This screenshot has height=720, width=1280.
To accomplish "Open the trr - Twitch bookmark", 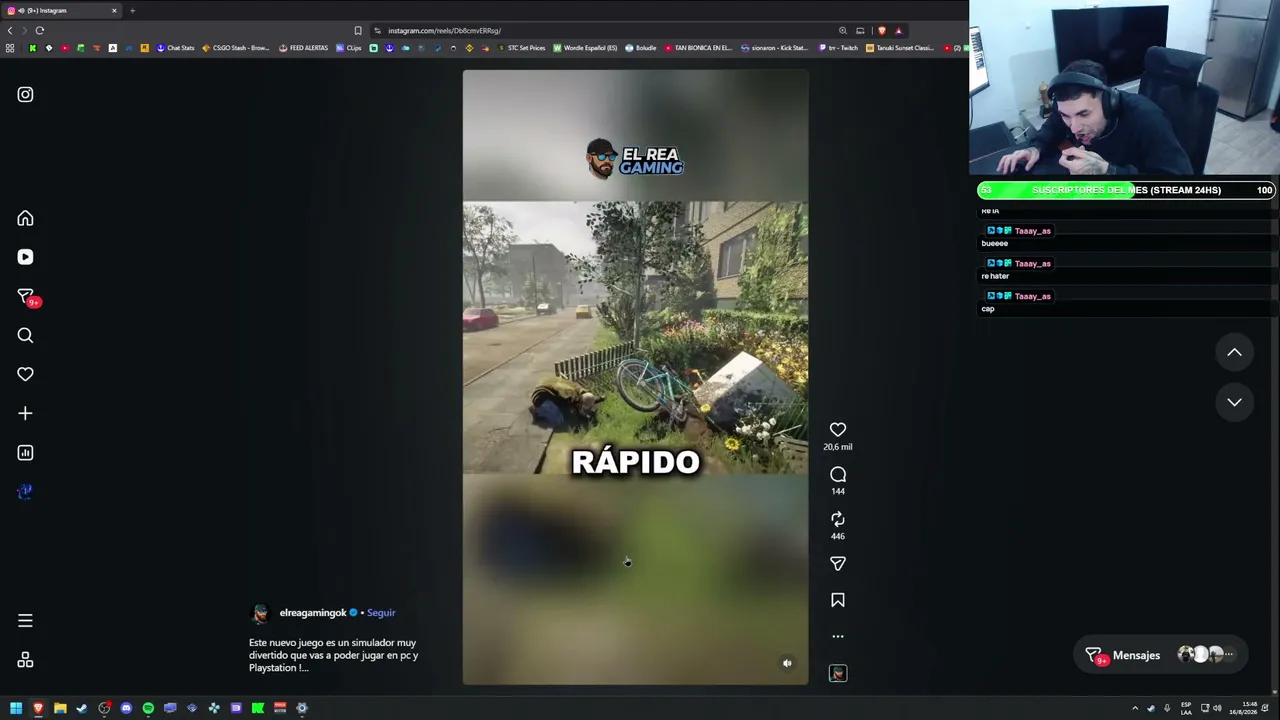I will click(x=838, y=48).
